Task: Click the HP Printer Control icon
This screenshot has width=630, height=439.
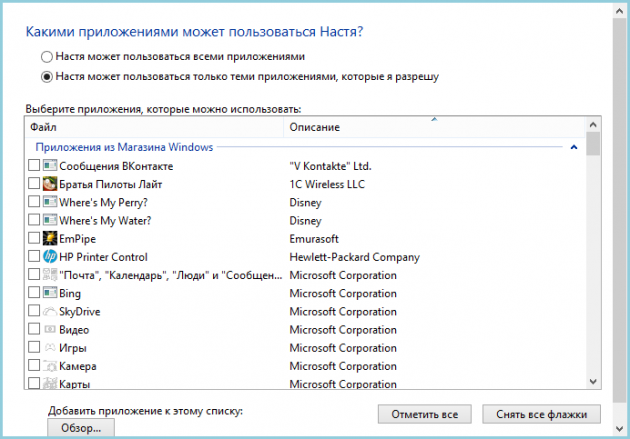Action: coord(50,256)
